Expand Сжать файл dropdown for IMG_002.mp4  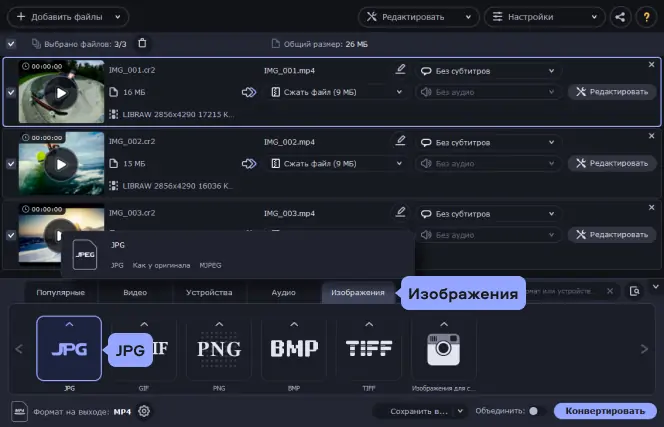tap(337, 163)
